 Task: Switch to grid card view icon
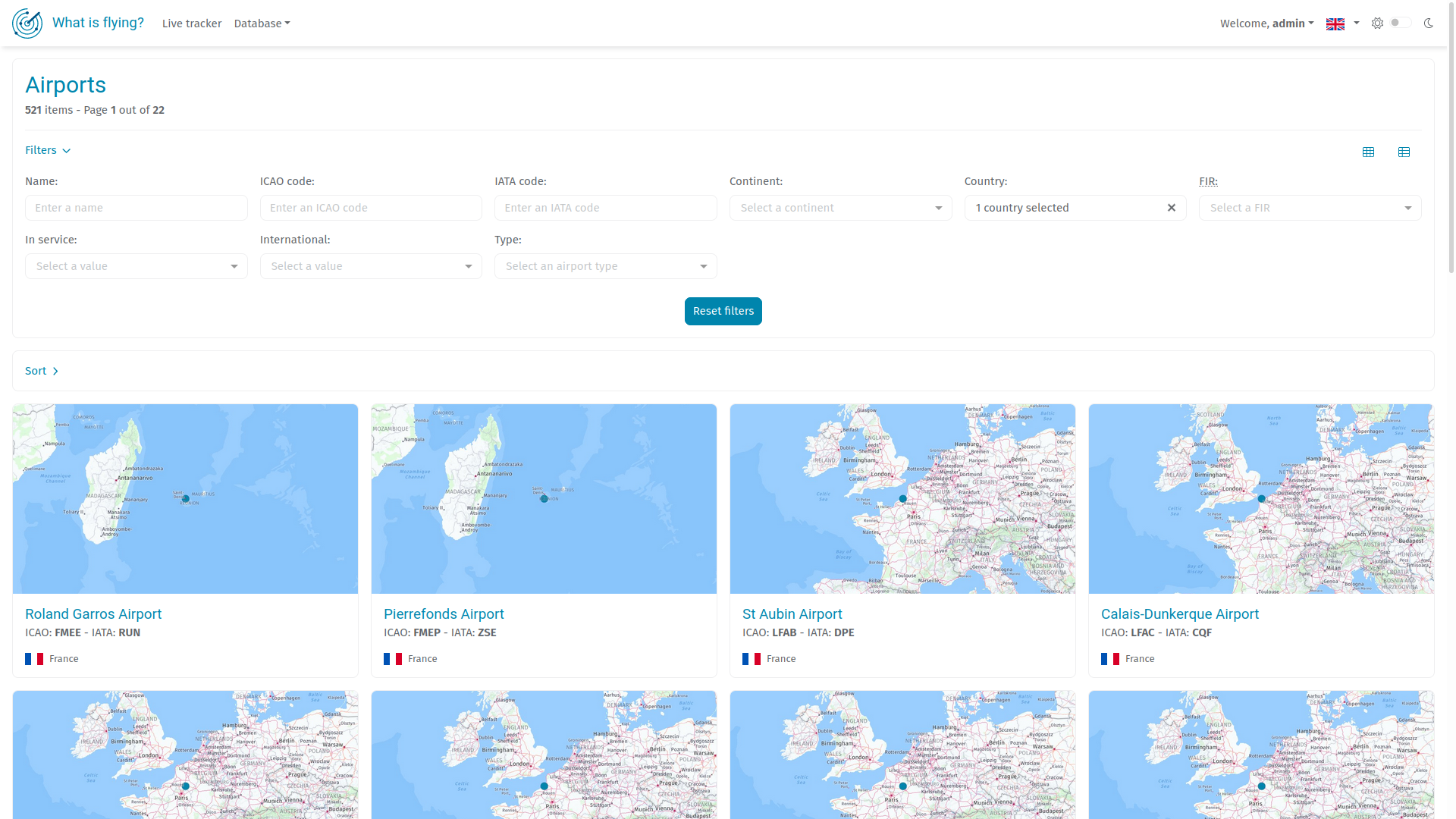coord(1368,152)
